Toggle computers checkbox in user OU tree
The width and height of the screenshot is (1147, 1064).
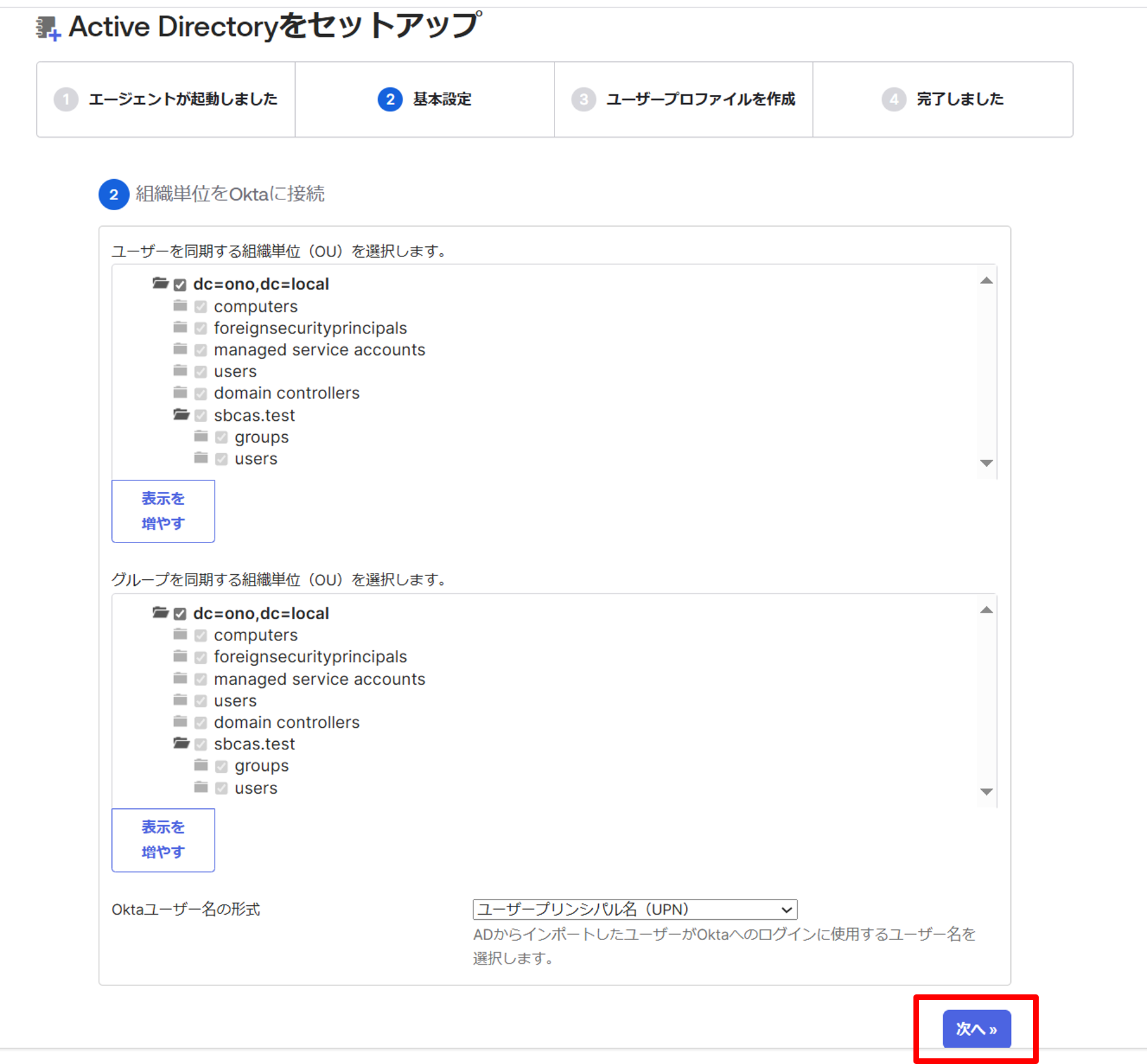[201, 307]
